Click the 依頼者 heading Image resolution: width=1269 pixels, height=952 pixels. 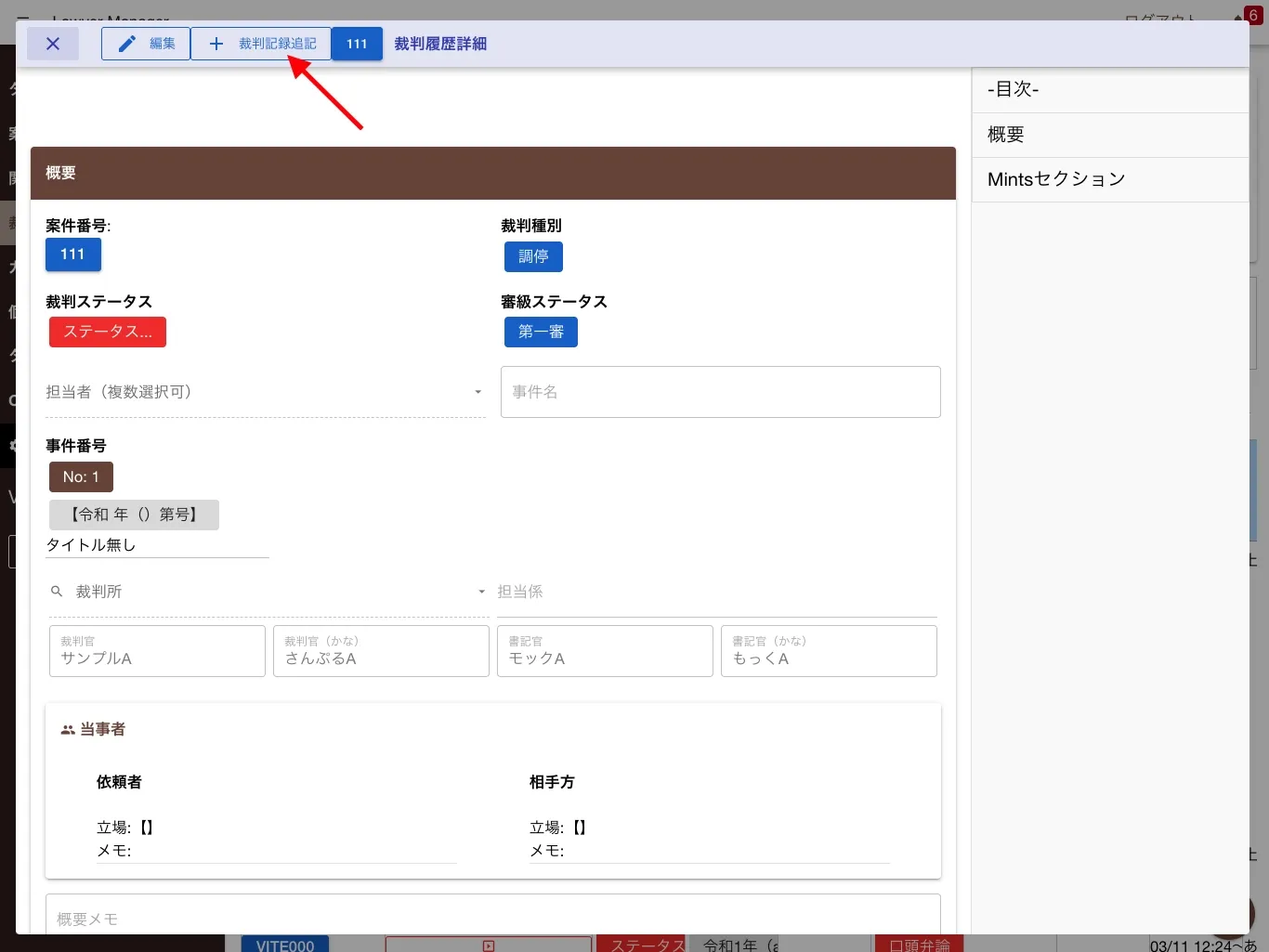click(119, 782)
